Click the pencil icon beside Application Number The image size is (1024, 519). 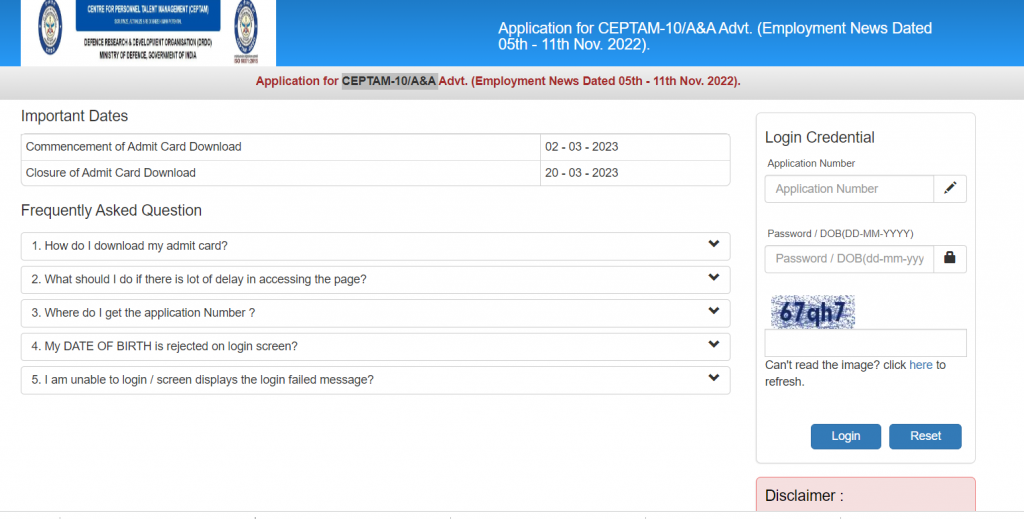tap(950, 189)
